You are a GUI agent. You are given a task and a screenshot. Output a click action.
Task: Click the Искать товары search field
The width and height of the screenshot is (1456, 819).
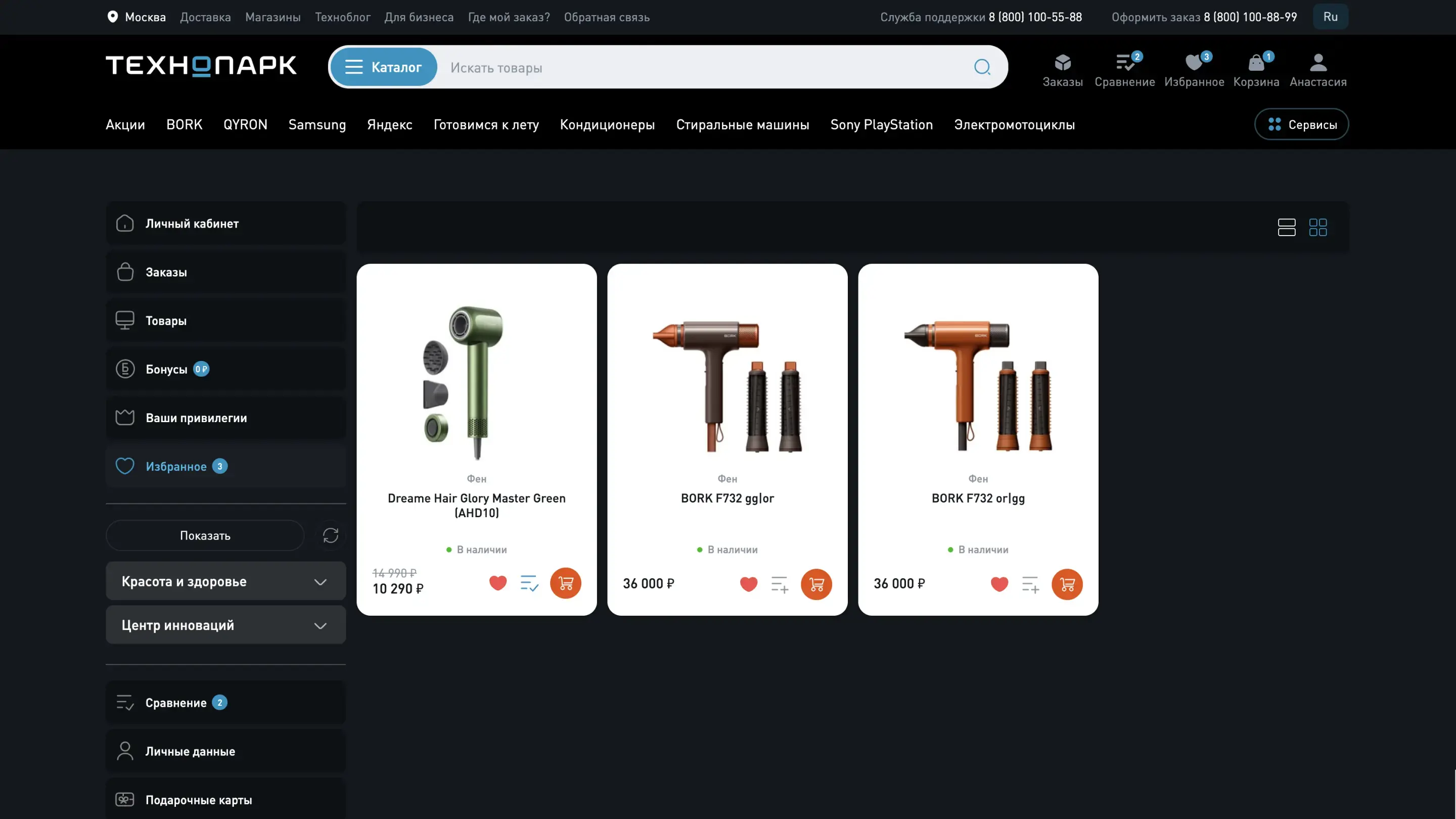click(701, 68)
